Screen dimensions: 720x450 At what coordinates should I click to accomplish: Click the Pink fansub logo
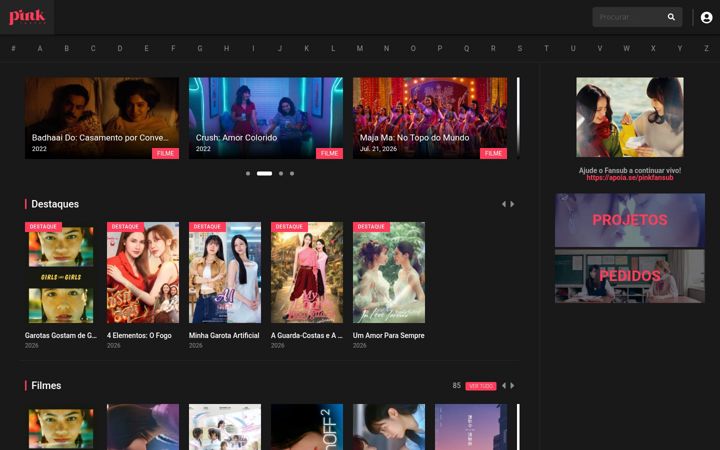pyautogui.click(x=27, y=17)
